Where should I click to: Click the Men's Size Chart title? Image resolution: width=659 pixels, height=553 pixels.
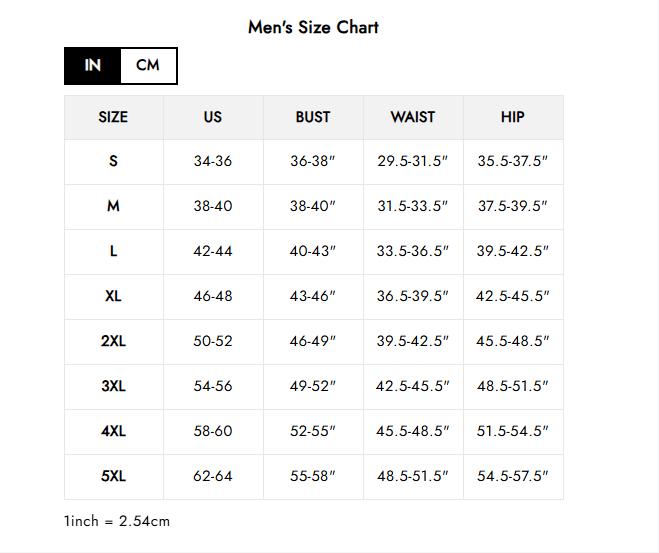coord(313,27)
